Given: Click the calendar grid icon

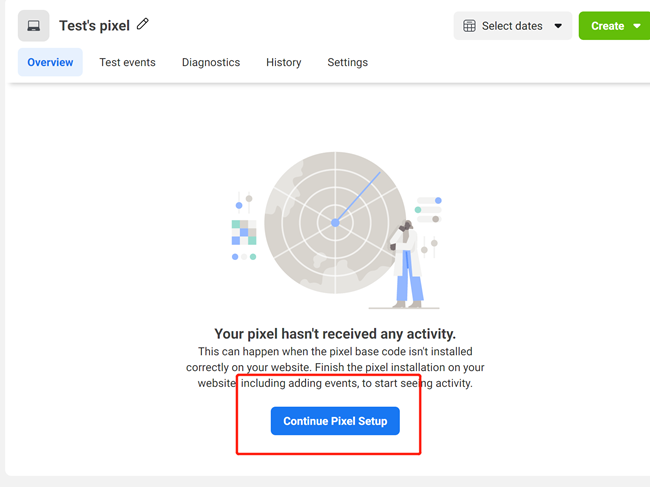Looking at the screenshot, I should [x=469, y=26].
